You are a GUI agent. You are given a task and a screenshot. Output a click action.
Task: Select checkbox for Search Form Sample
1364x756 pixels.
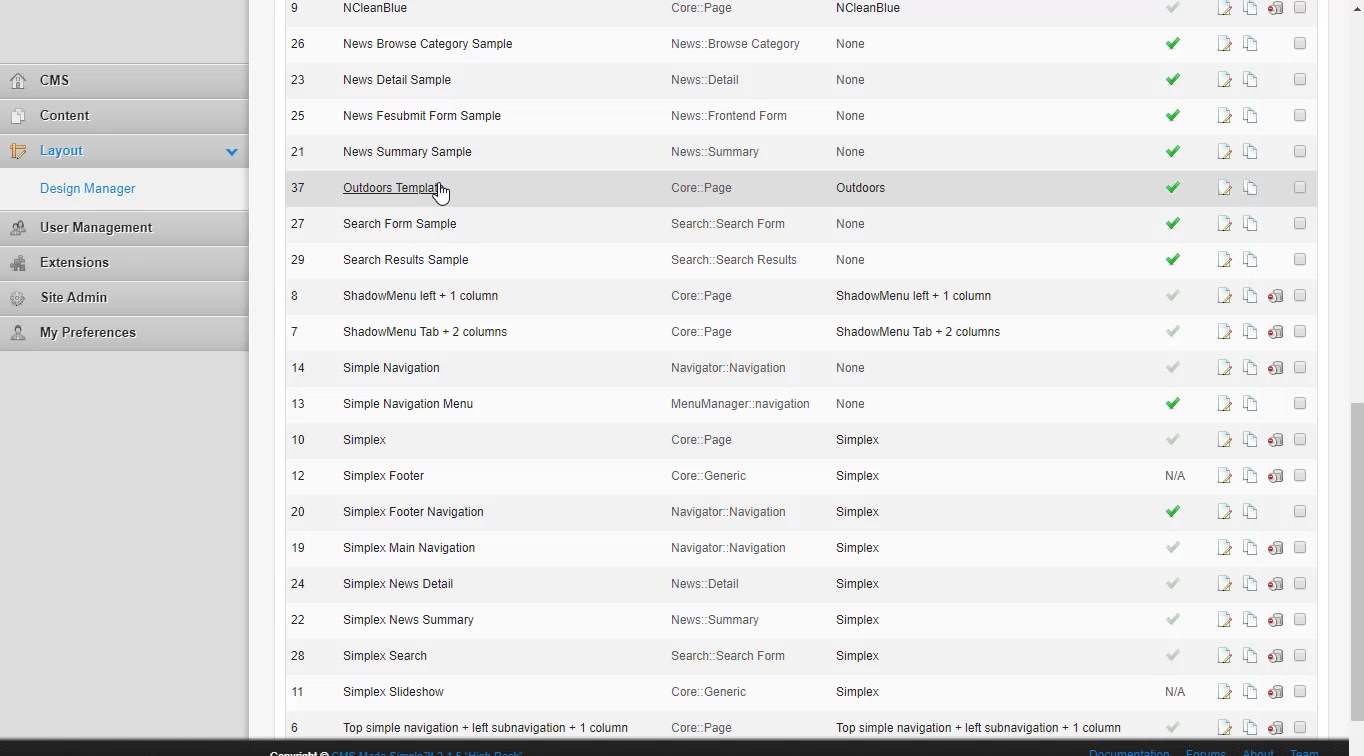(x=1300, y=223)
